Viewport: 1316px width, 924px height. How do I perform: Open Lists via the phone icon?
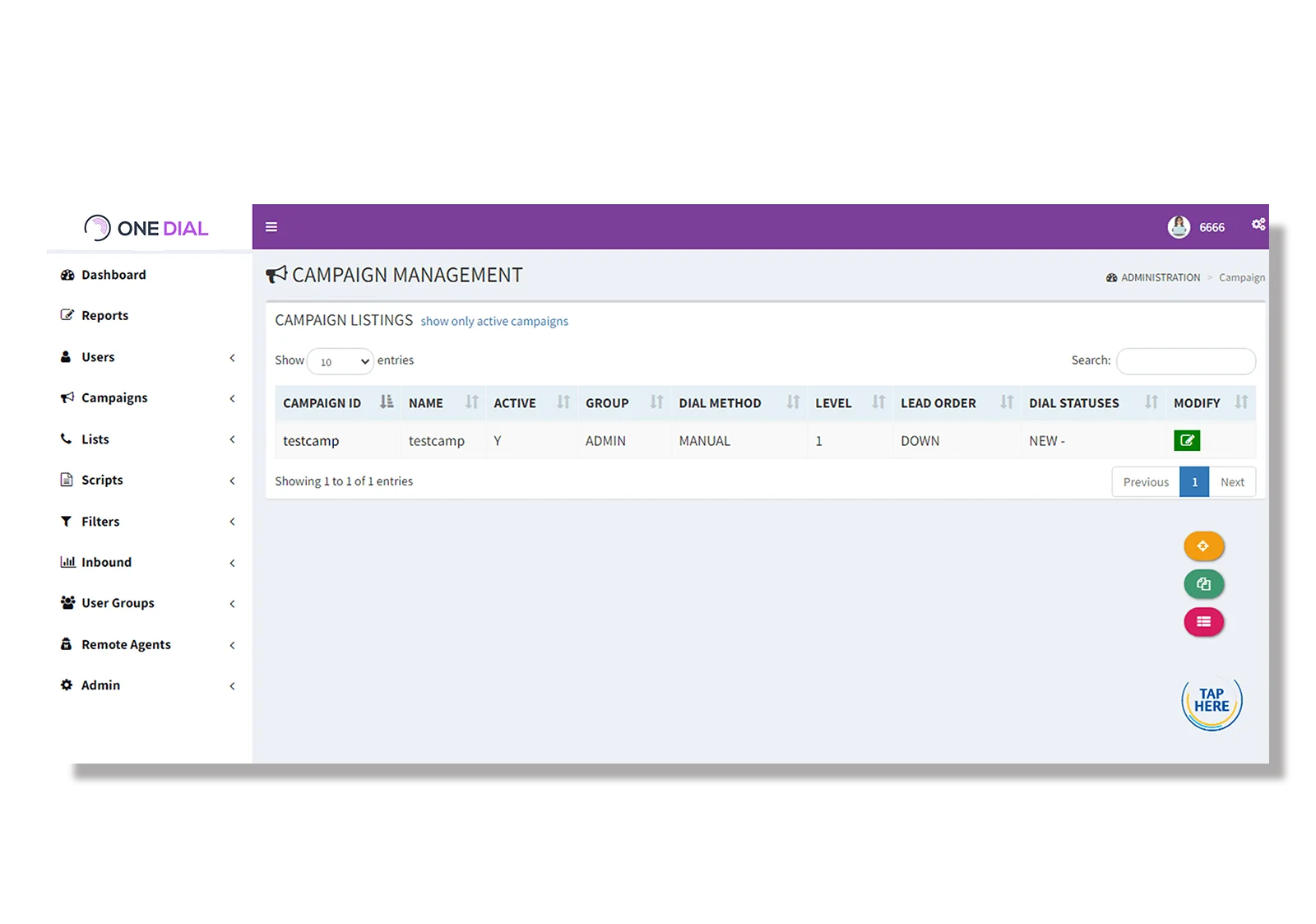[x=66, y=439]
